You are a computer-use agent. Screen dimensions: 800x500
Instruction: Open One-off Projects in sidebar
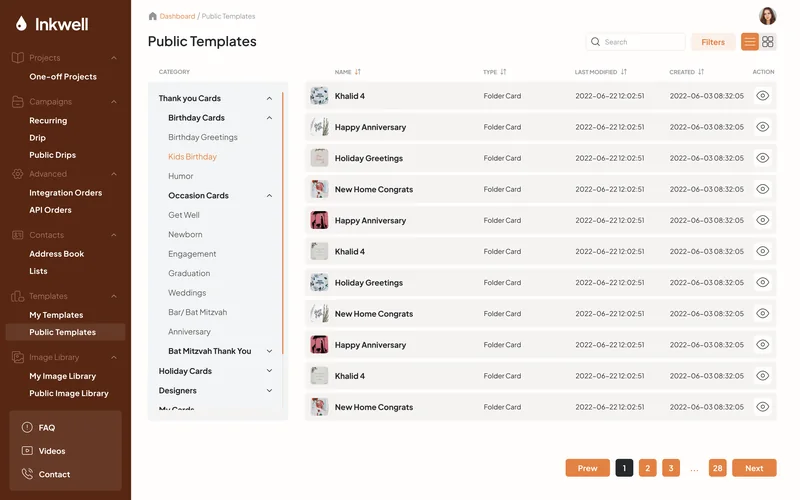click(x=63, y=77)
